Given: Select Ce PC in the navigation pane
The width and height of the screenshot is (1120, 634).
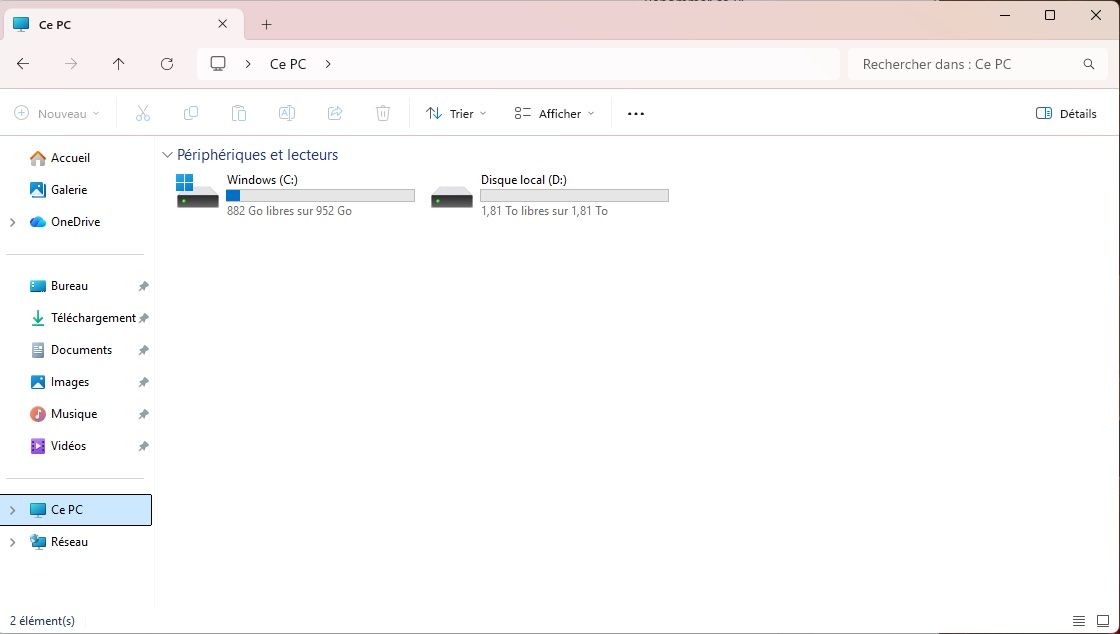Looking at the screenshot, I should coord(77,510).
